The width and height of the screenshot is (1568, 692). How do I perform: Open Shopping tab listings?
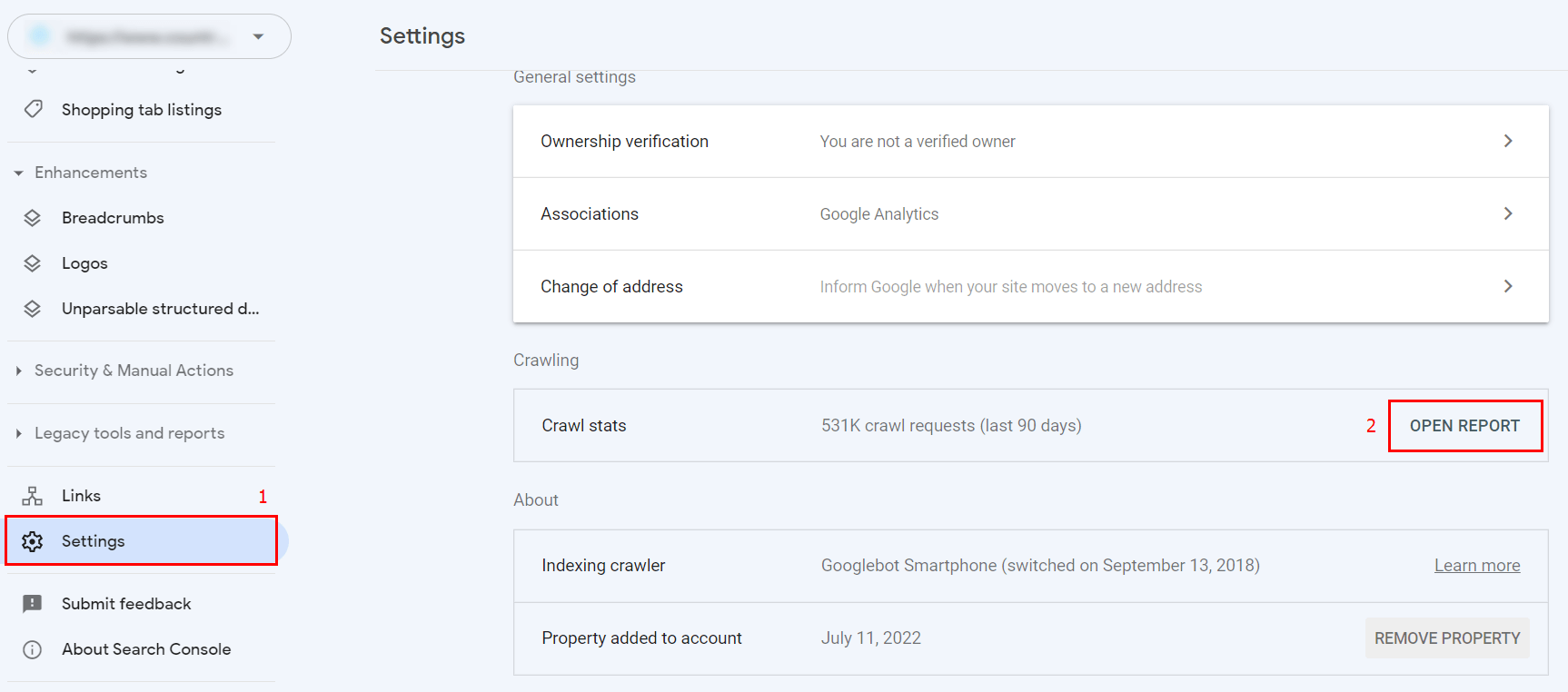coord(142,110)
